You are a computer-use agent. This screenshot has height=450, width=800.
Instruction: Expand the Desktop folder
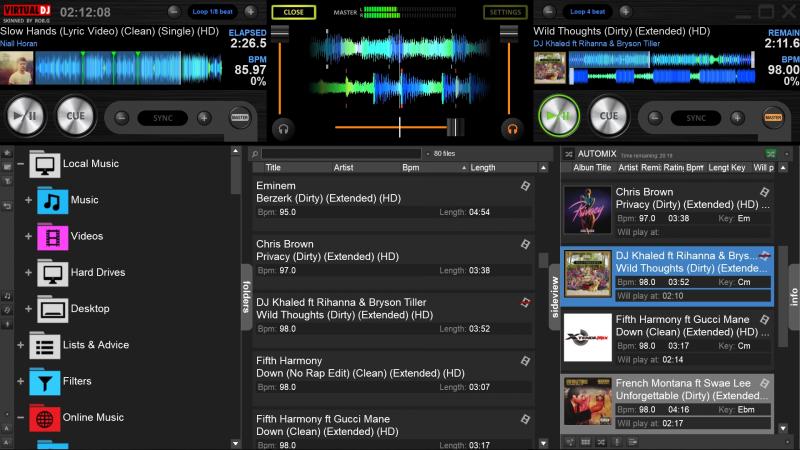[29, 309]
